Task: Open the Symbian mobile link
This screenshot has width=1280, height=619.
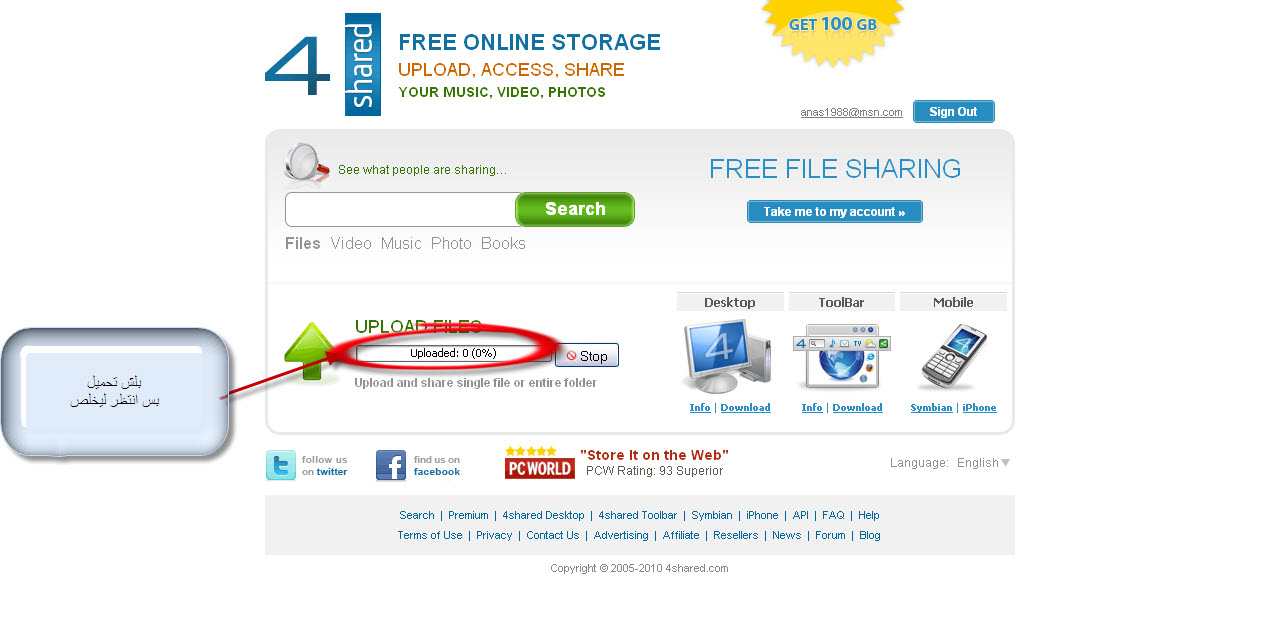Action: (931, 408)
